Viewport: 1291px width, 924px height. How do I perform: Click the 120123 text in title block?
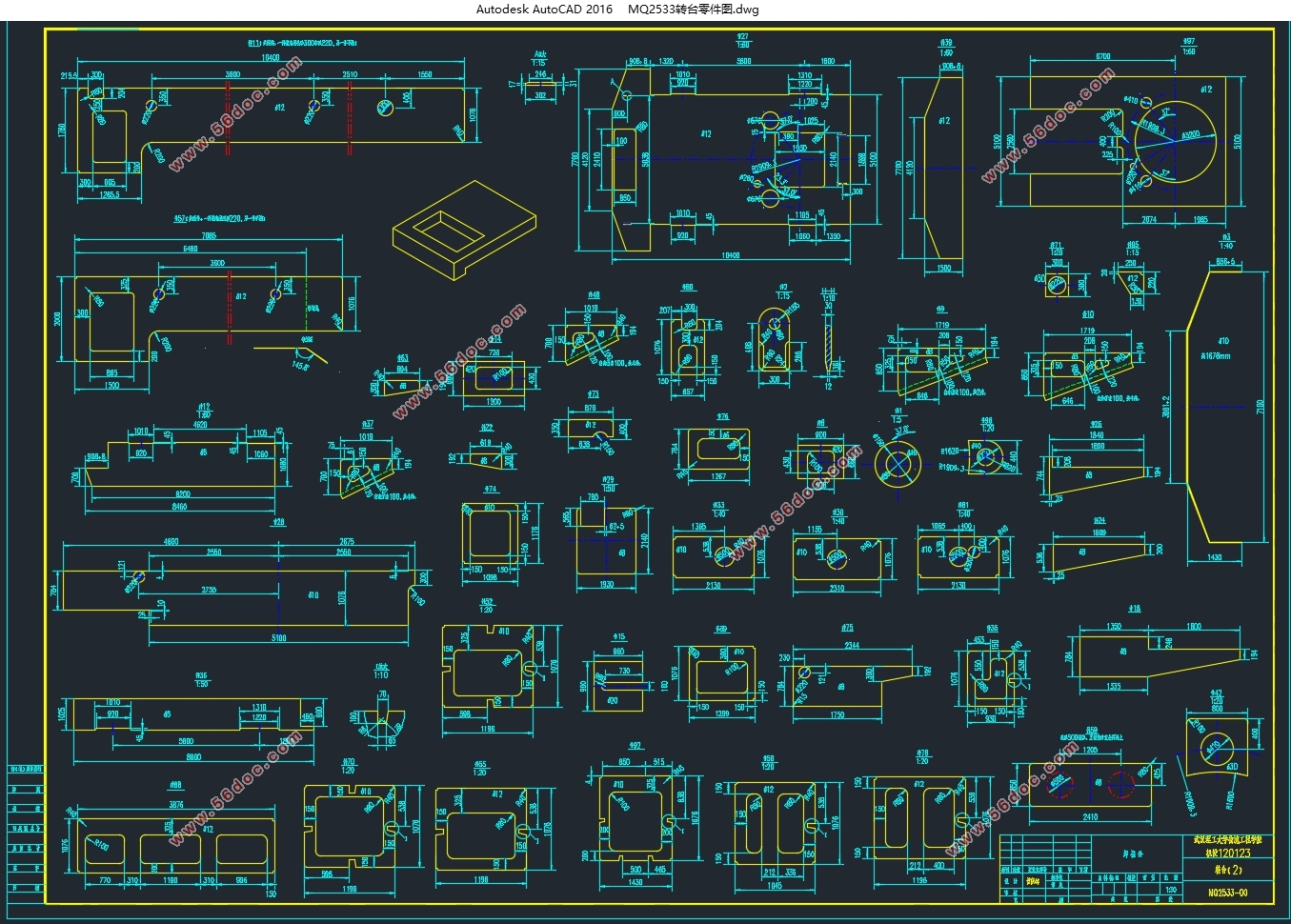(1234, 854)
